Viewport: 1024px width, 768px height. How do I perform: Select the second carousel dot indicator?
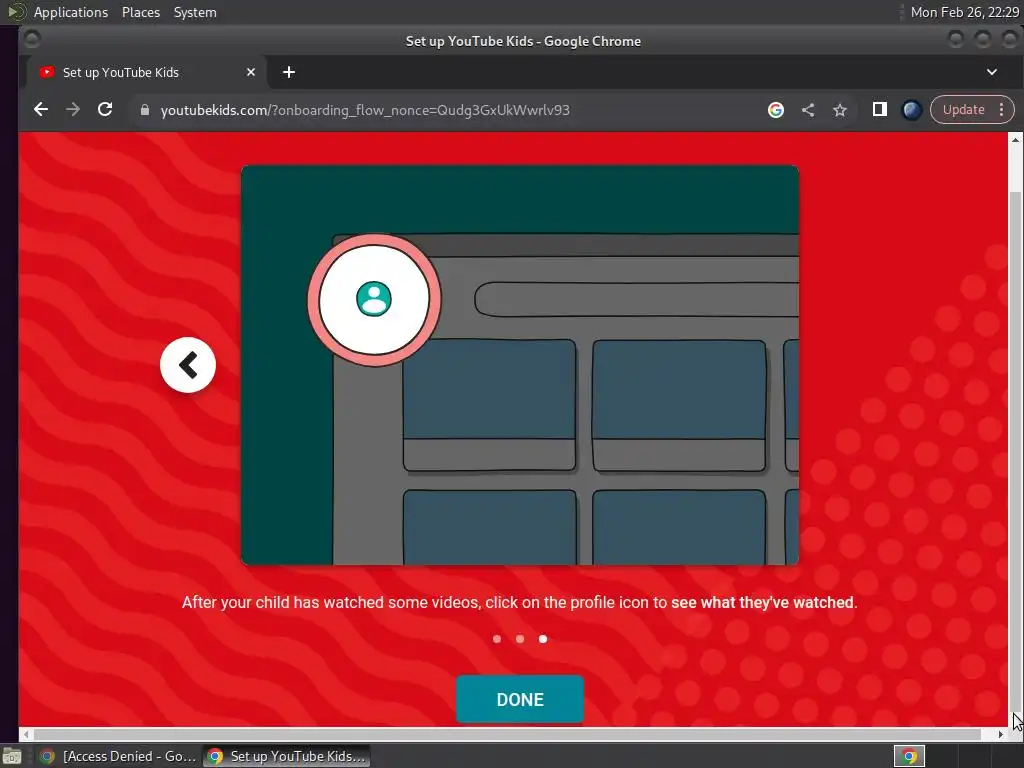pyautogui.click(x=520, y=639)
